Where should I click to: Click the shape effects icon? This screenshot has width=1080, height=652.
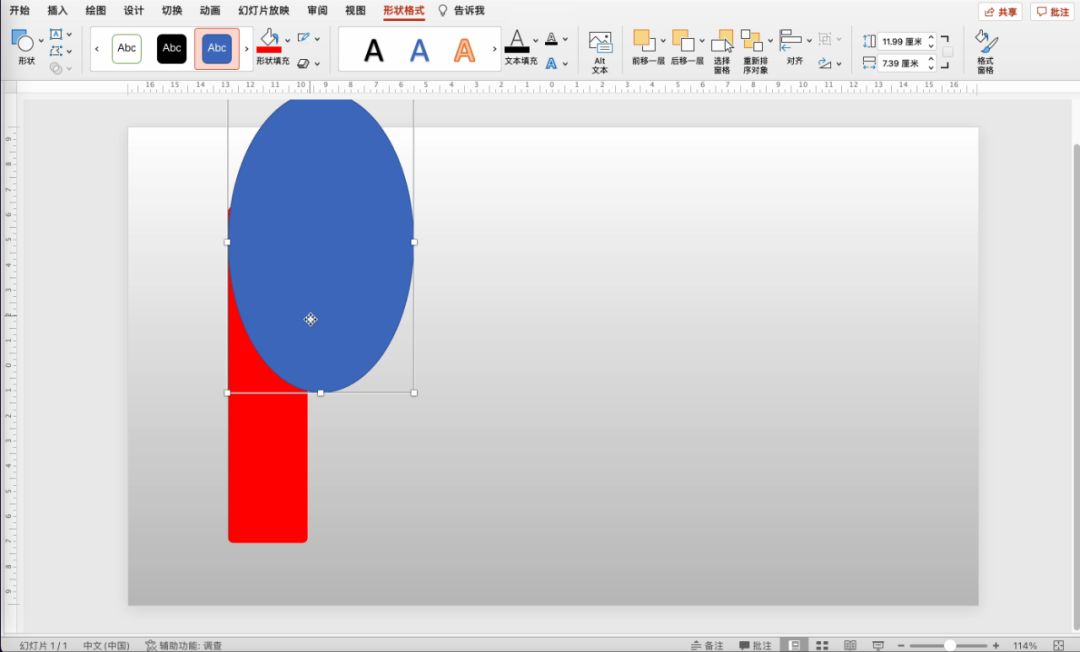point(304,63)
